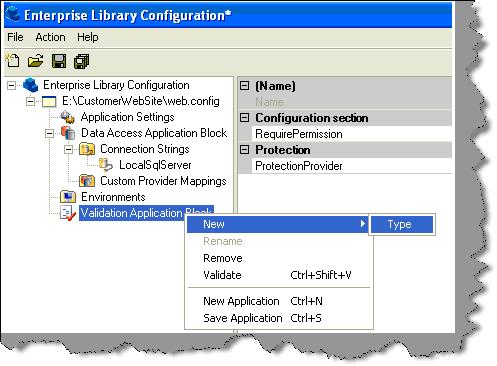Choose Remove in the context menu
The image size is (497, 366).
[x=279, y=258]
